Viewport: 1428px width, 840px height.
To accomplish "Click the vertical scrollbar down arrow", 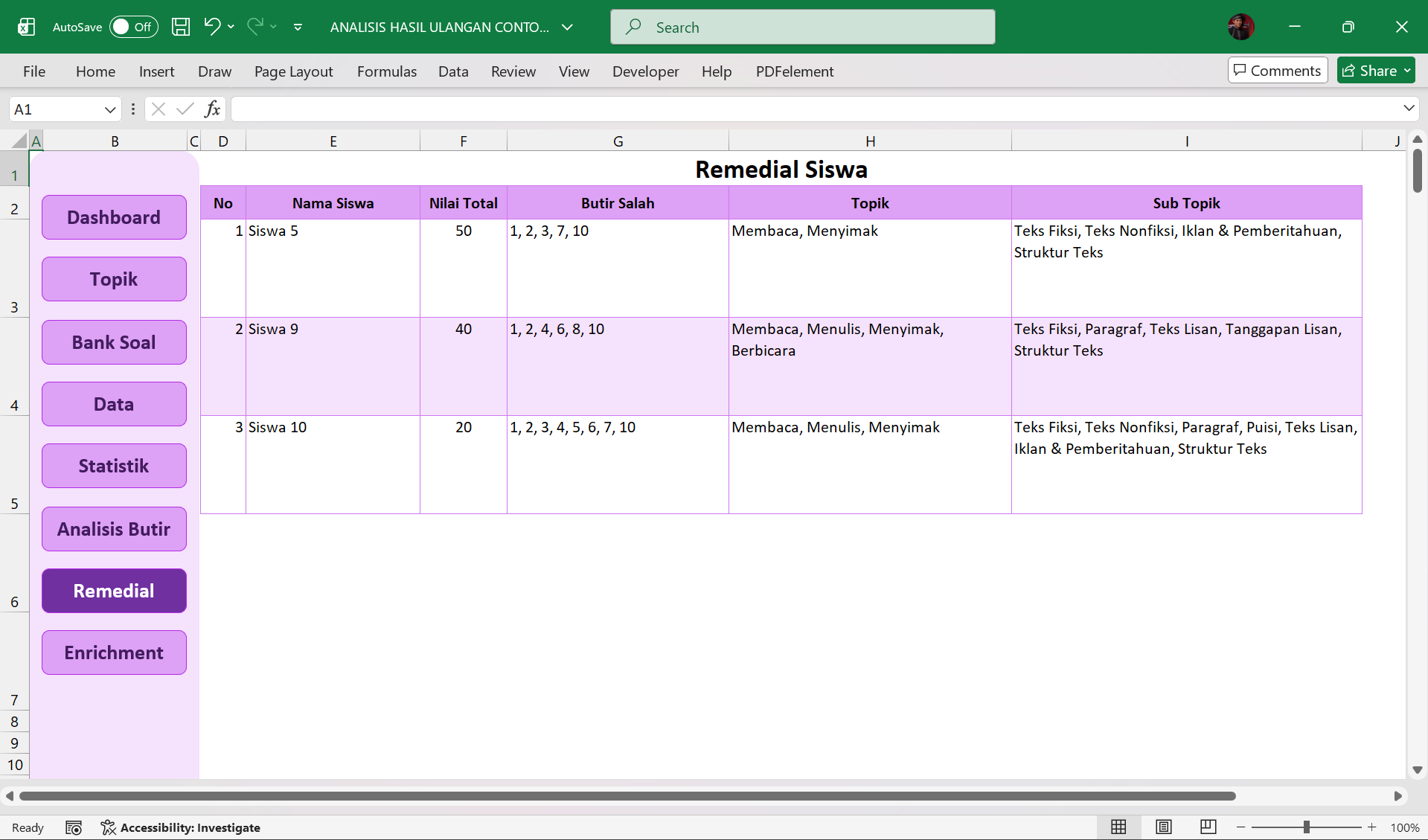I will click(x=1417, y=770).
